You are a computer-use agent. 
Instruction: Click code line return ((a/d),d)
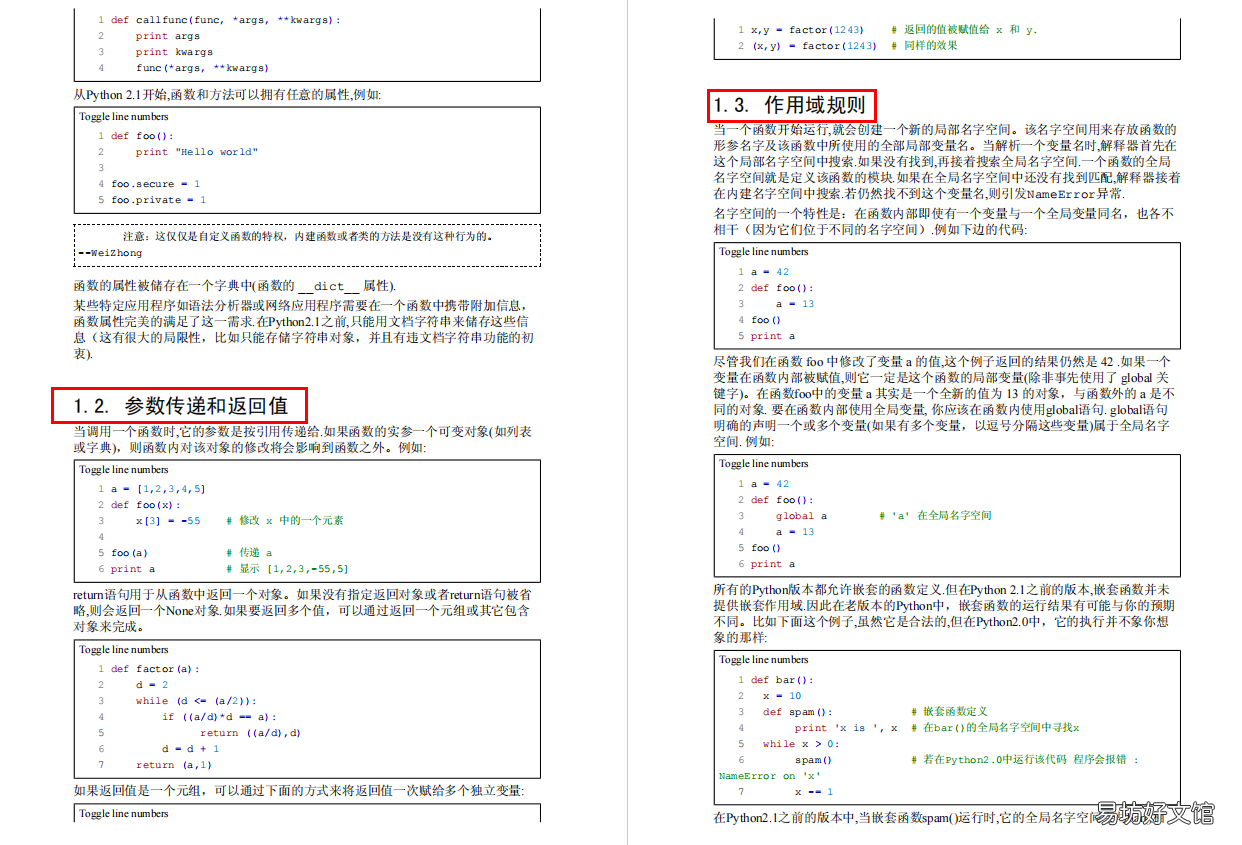[x=250, y=733]
